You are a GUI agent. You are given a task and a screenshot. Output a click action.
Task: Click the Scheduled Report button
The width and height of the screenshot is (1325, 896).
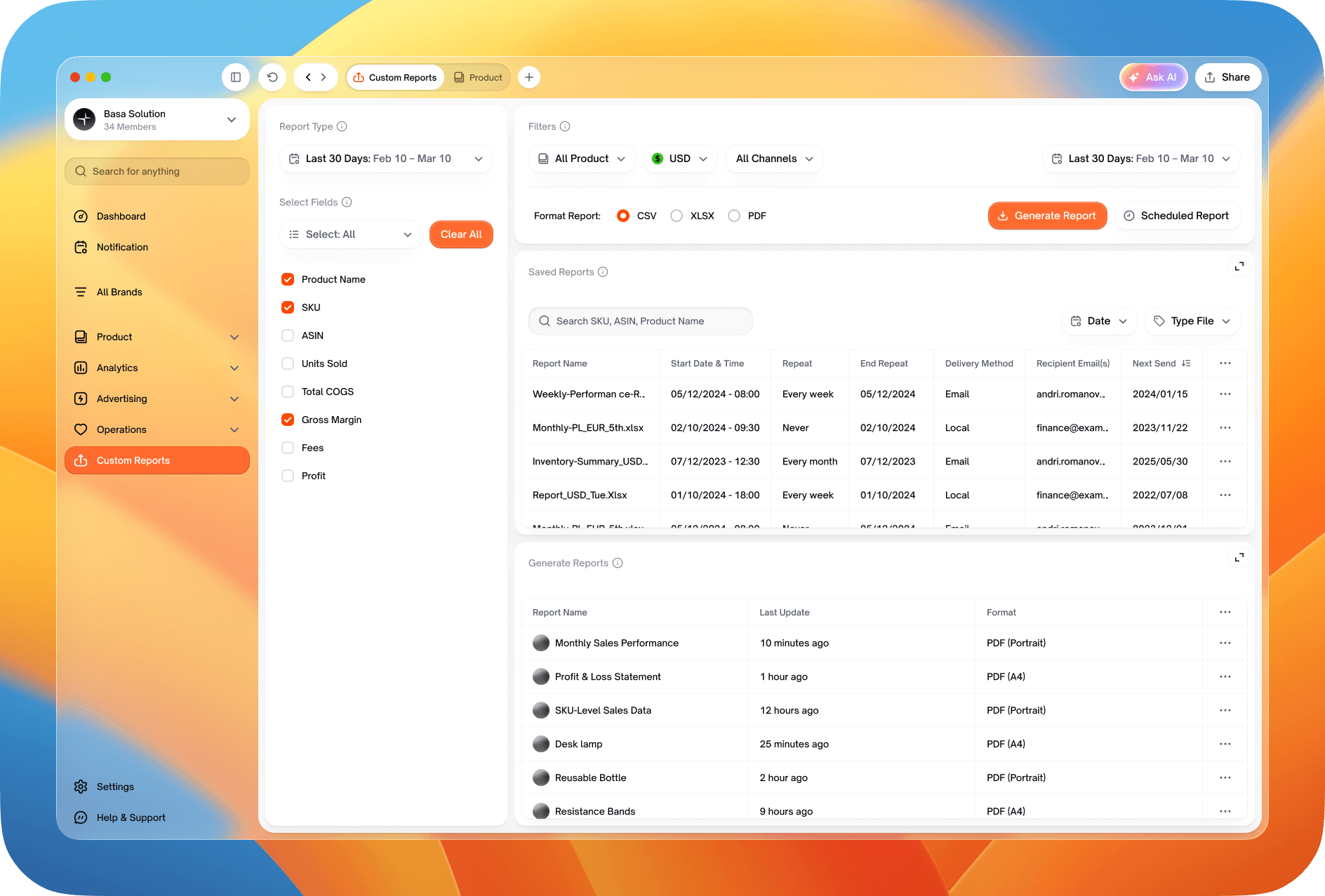(1177, 216)
